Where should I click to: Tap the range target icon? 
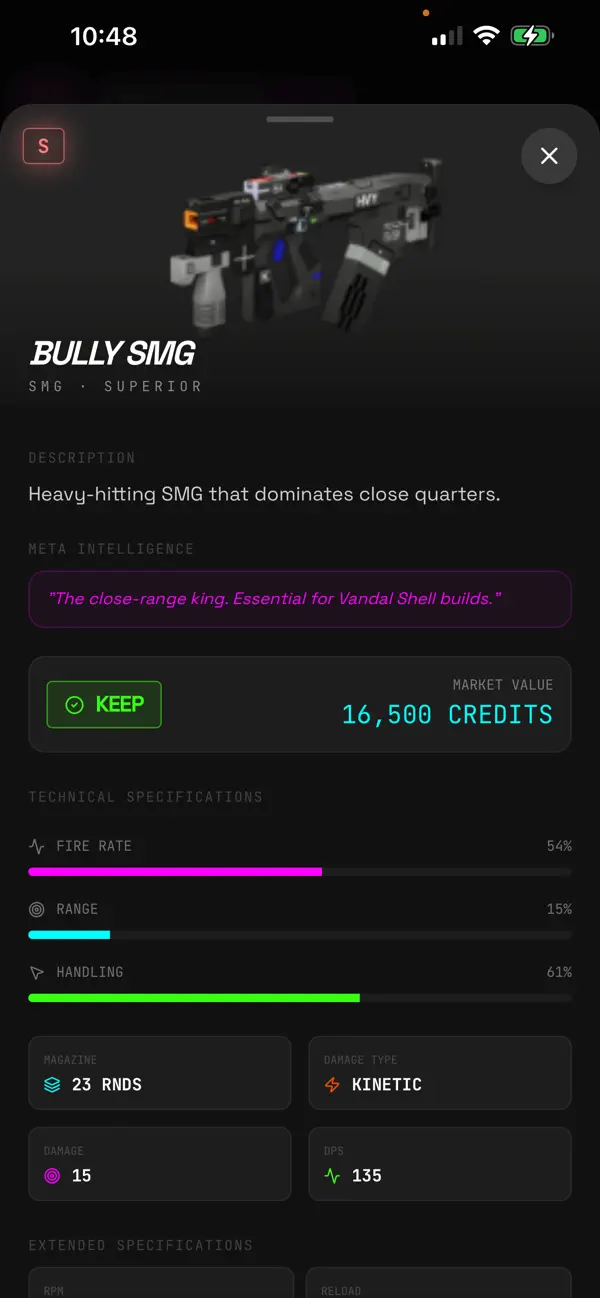click(37, 909)
